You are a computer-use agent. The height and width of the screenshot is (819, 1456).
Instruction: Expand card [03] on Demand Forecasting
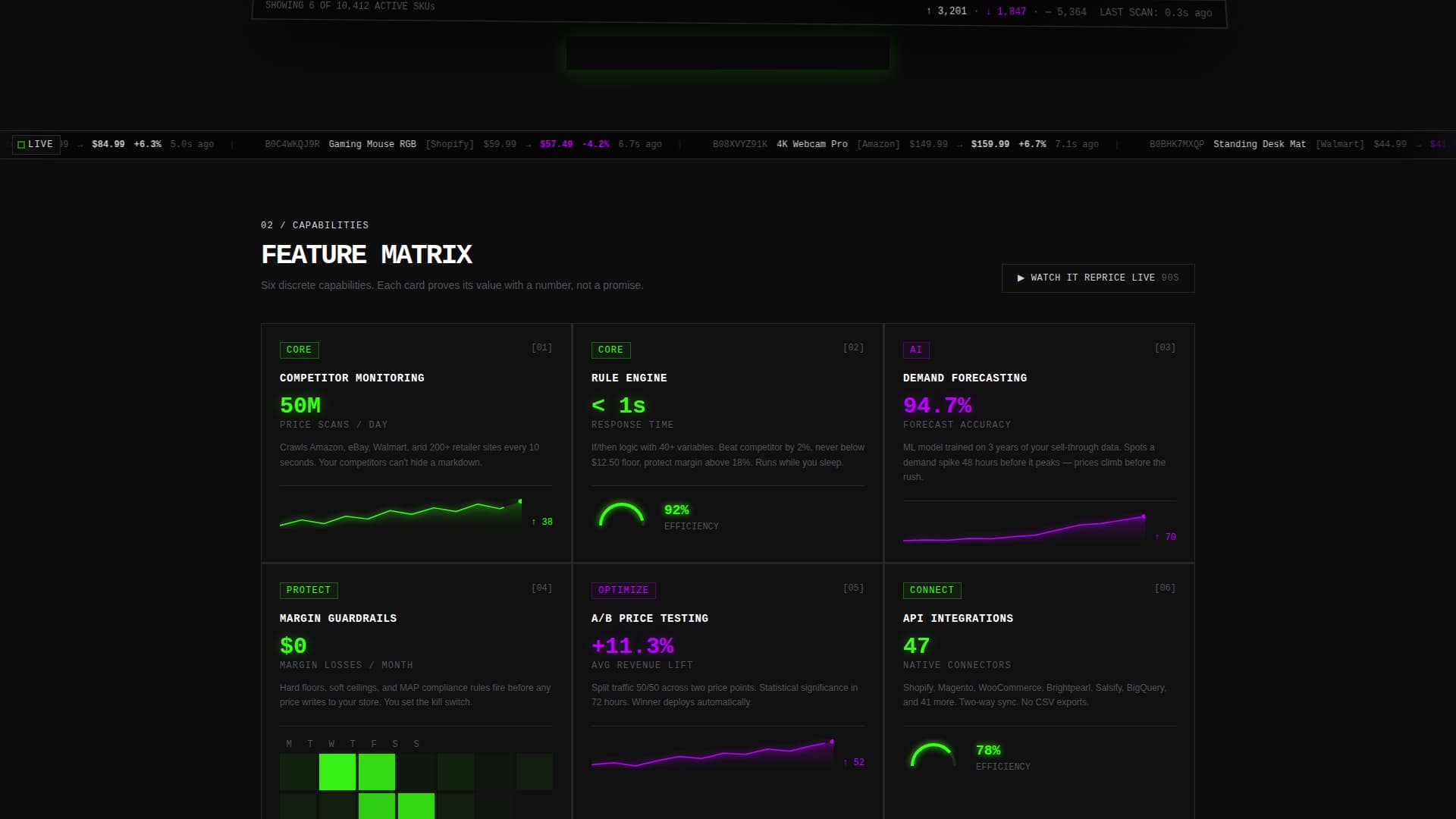click(x=1166, y=347)
